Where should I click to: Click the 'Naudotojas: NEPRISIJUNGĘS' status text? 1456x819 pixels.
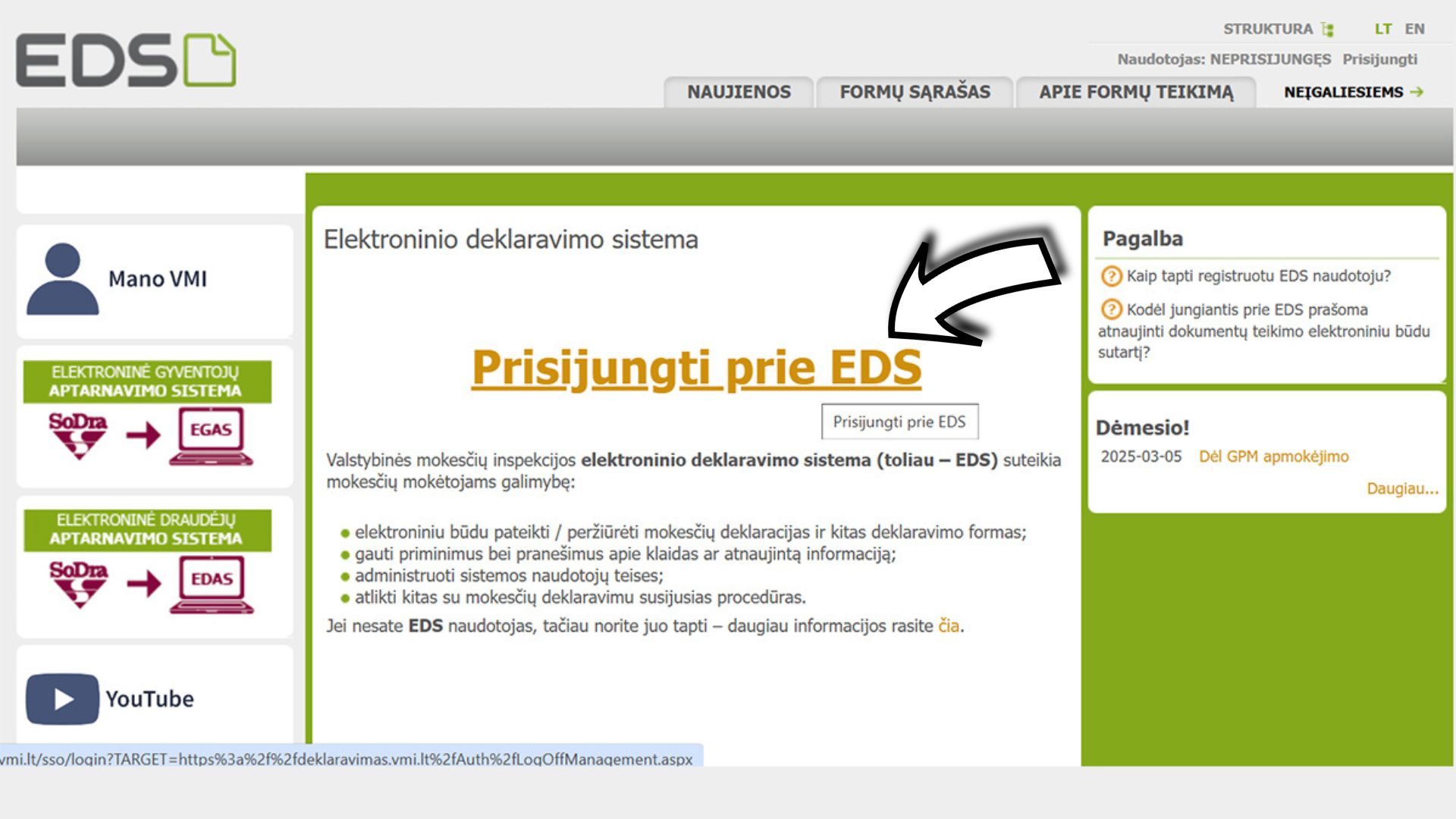click(x=1224, y=59)
